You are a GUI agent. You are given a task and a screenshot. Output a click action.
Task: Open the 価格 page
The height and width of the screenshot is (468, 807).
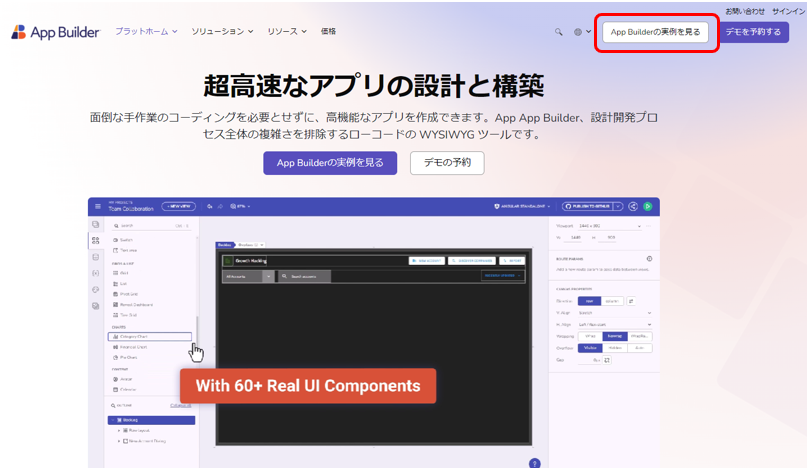point(328,31)
